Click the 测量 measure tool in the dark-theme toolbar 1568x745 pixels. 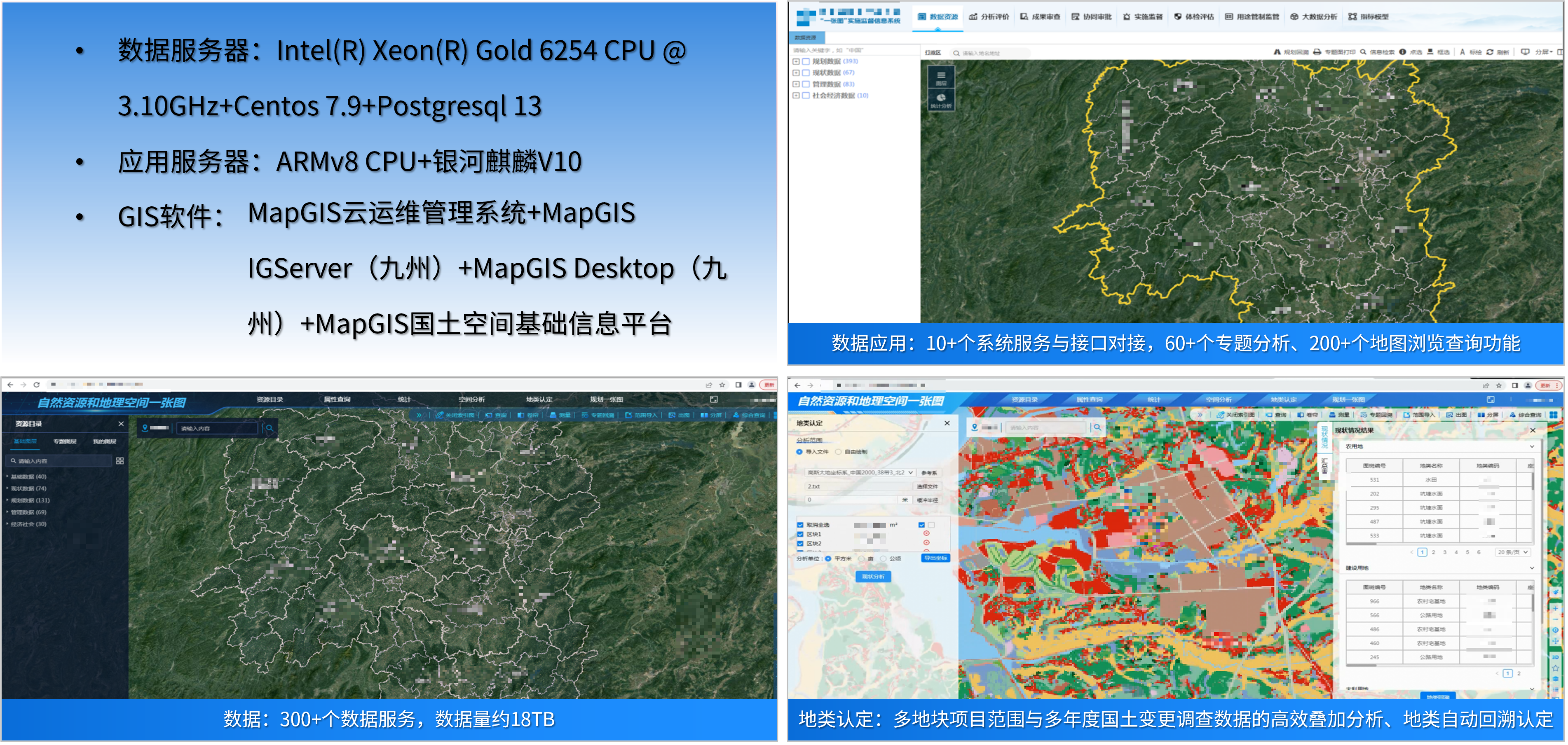[x=560, y=416]
